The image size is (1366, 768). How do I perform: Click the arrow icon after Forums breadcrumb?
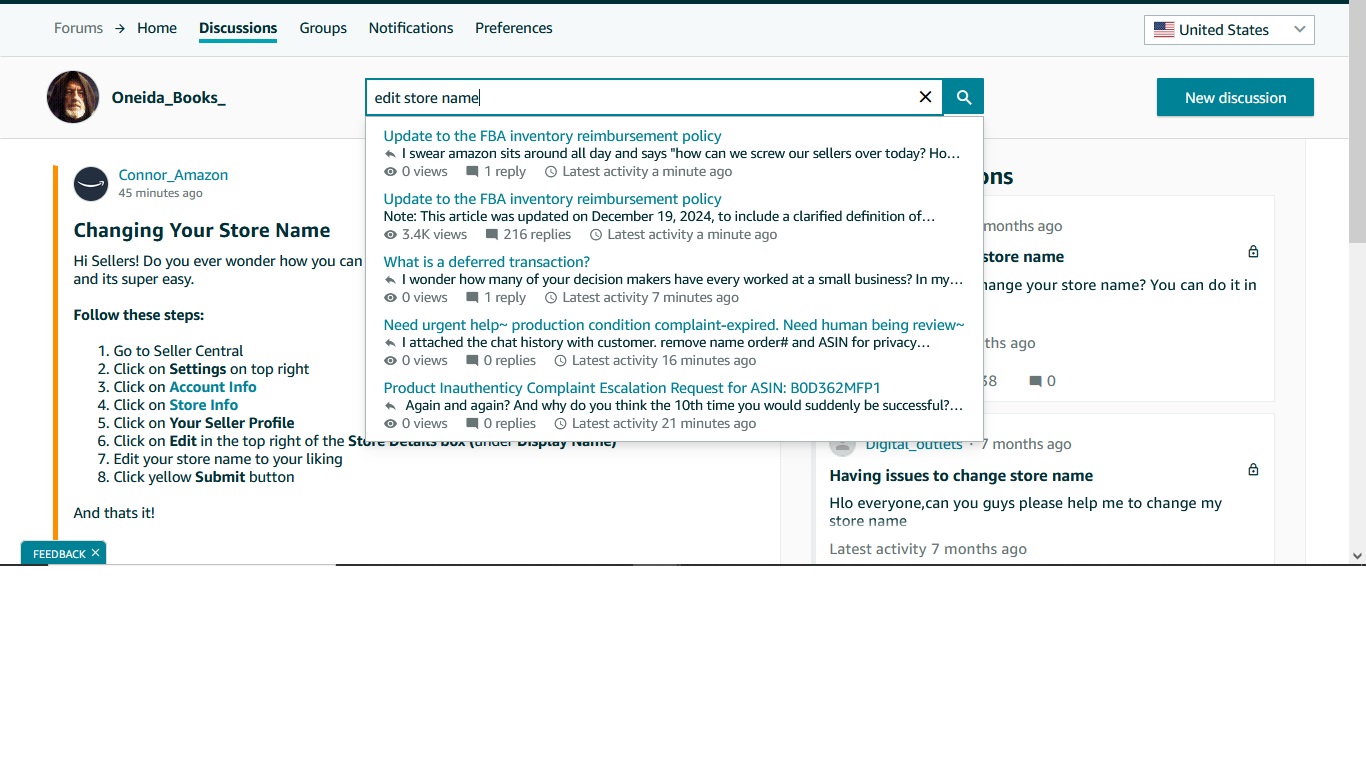(120, 29)
